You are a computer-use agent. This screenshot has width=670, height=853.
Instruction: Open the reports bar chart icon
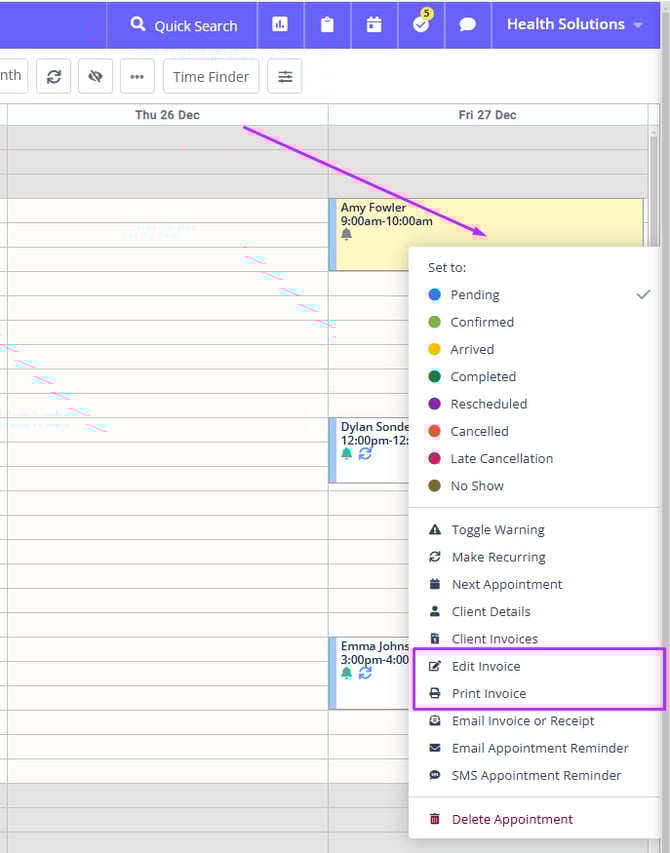coord(280,25)
